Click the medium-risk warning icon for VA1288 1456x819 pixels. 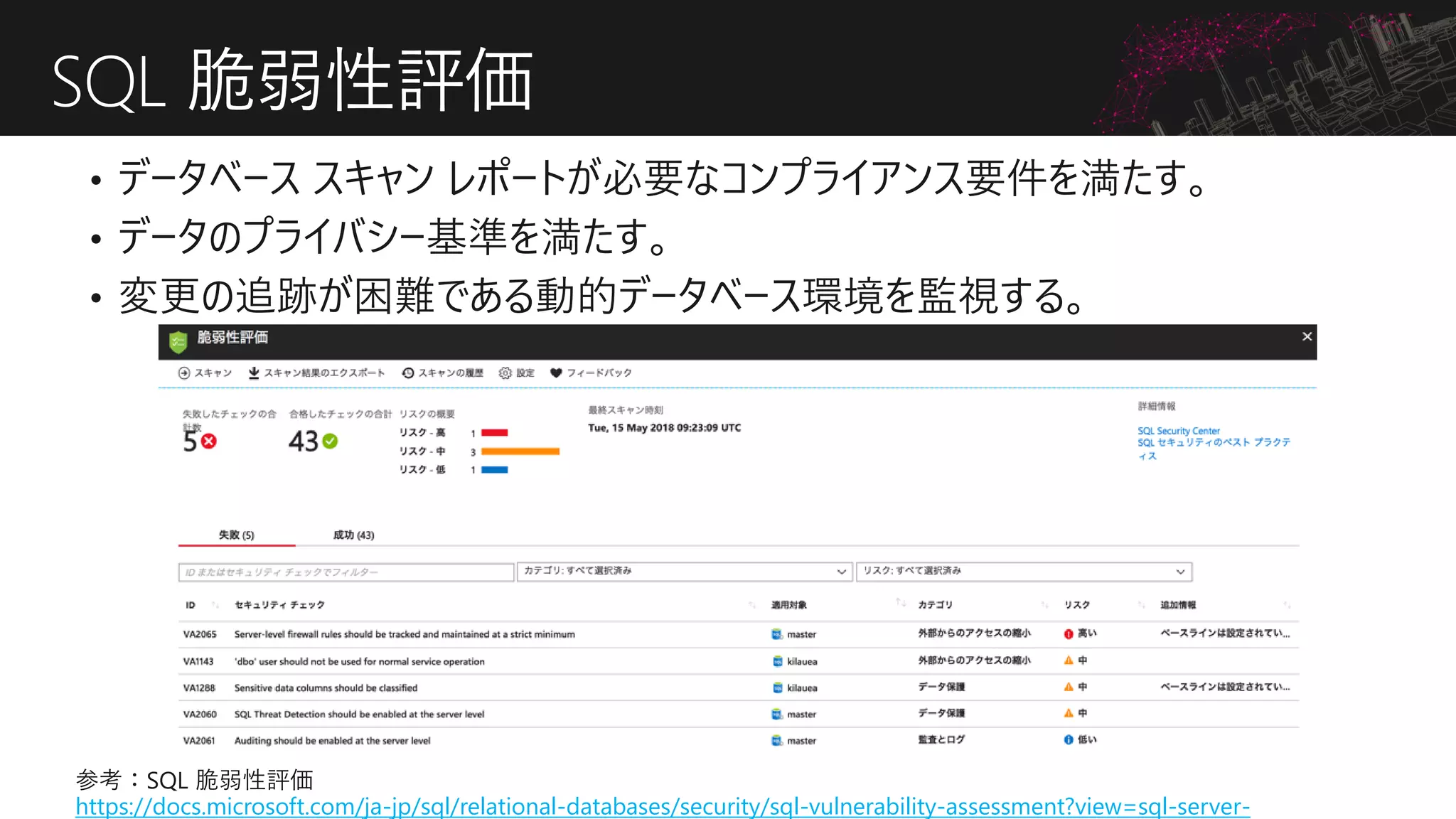1069,686
